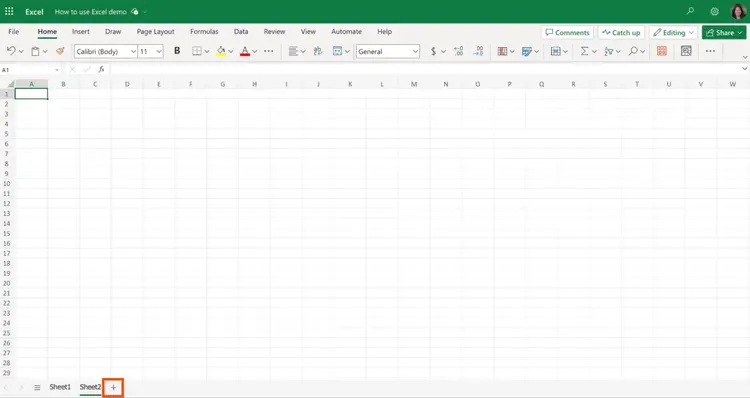Click the Share button
Viewport: 750px width, 398px height.
point(724,33)
